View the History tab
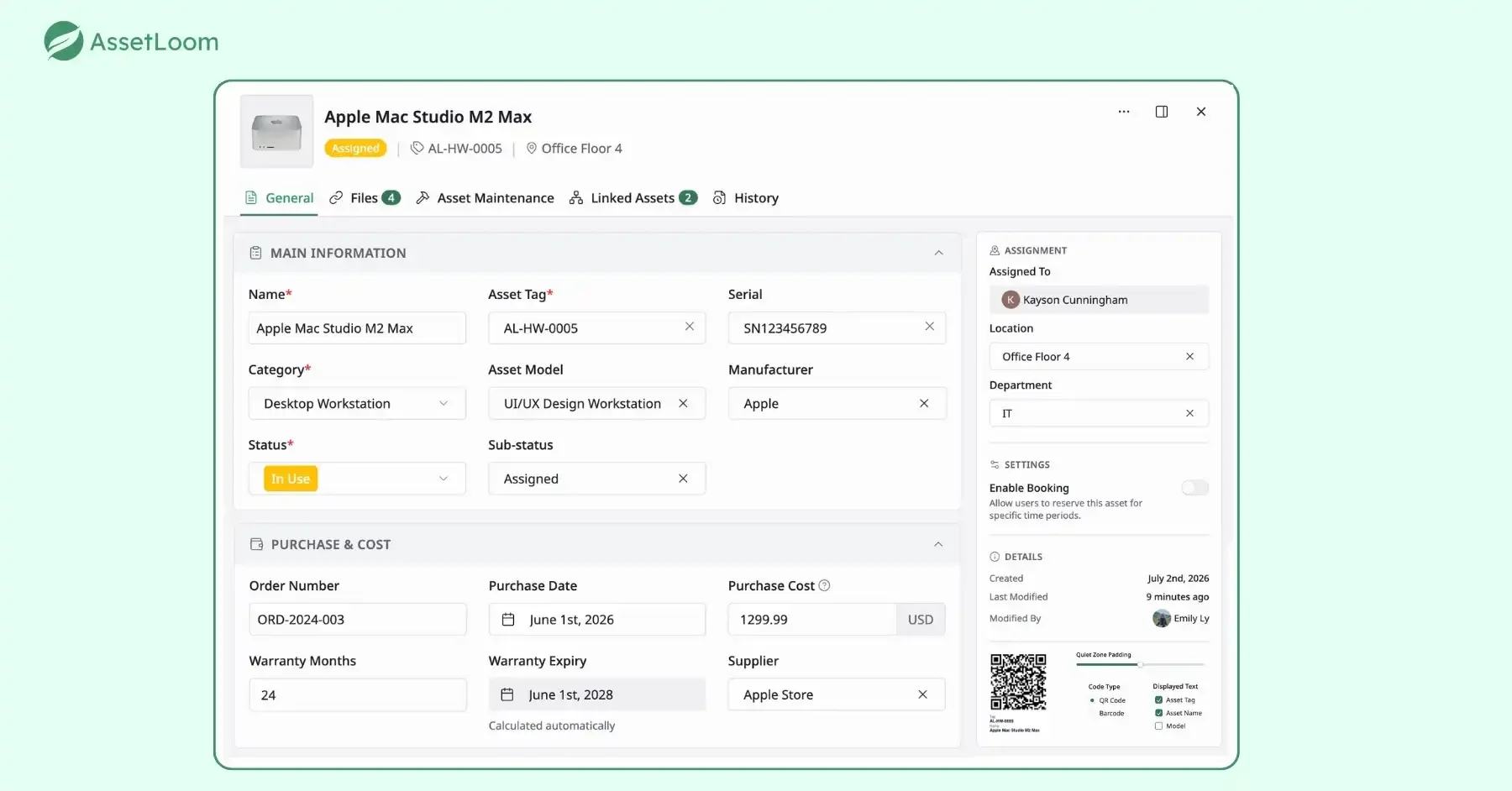Screen dimensions: 1512x791 click(x=746, y=198)
